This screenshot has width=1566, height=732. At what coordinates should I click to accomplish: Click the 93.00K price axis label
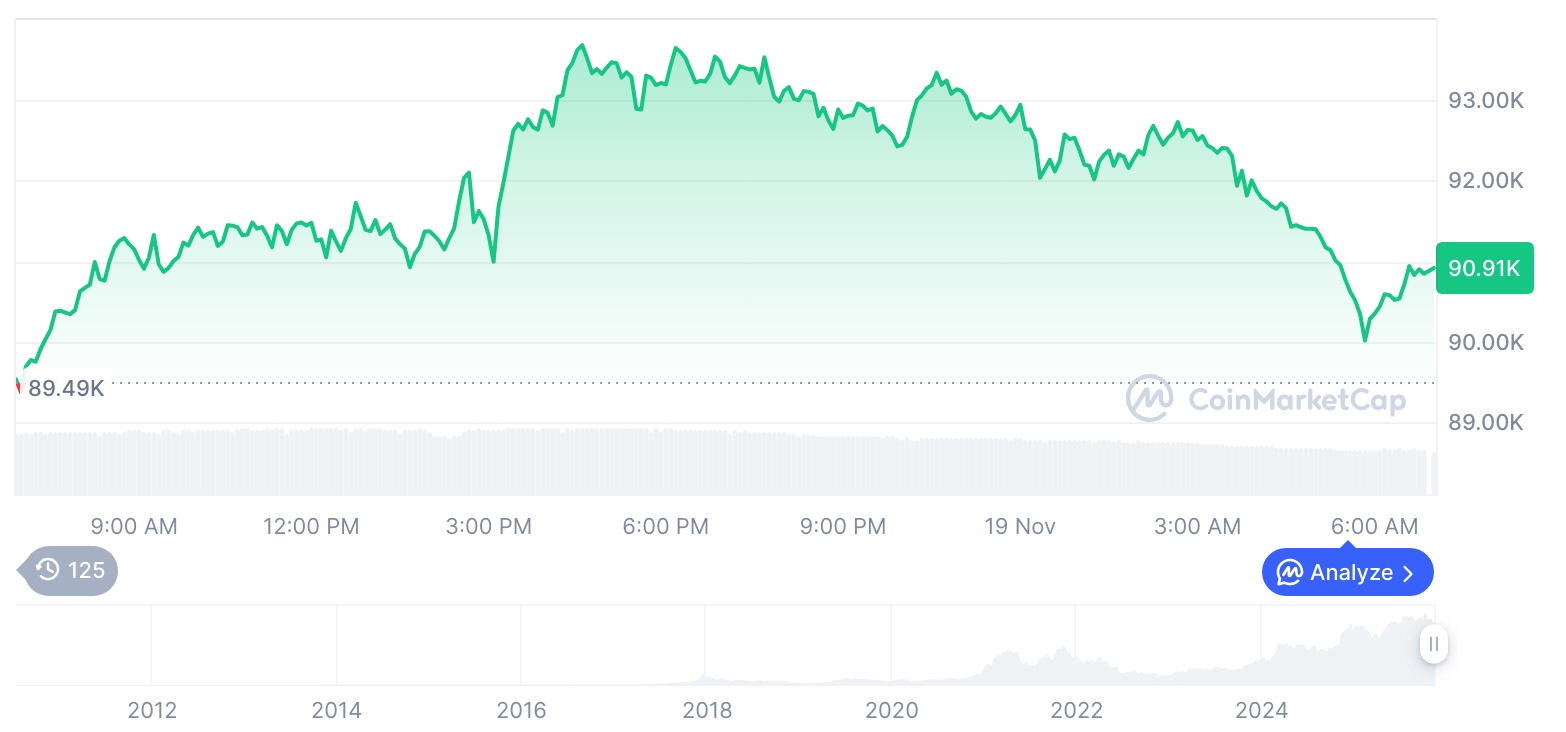pyautogui.click(x=1486, y=100)
